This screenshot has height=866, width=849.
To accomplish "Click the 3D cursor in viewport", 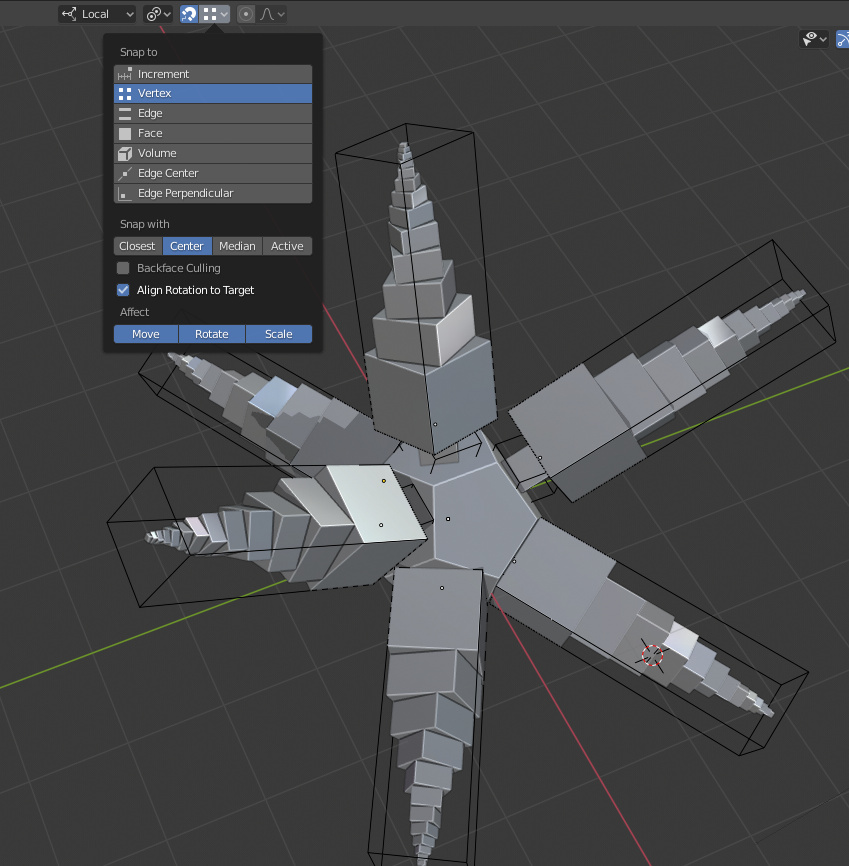I will (652, 655).
